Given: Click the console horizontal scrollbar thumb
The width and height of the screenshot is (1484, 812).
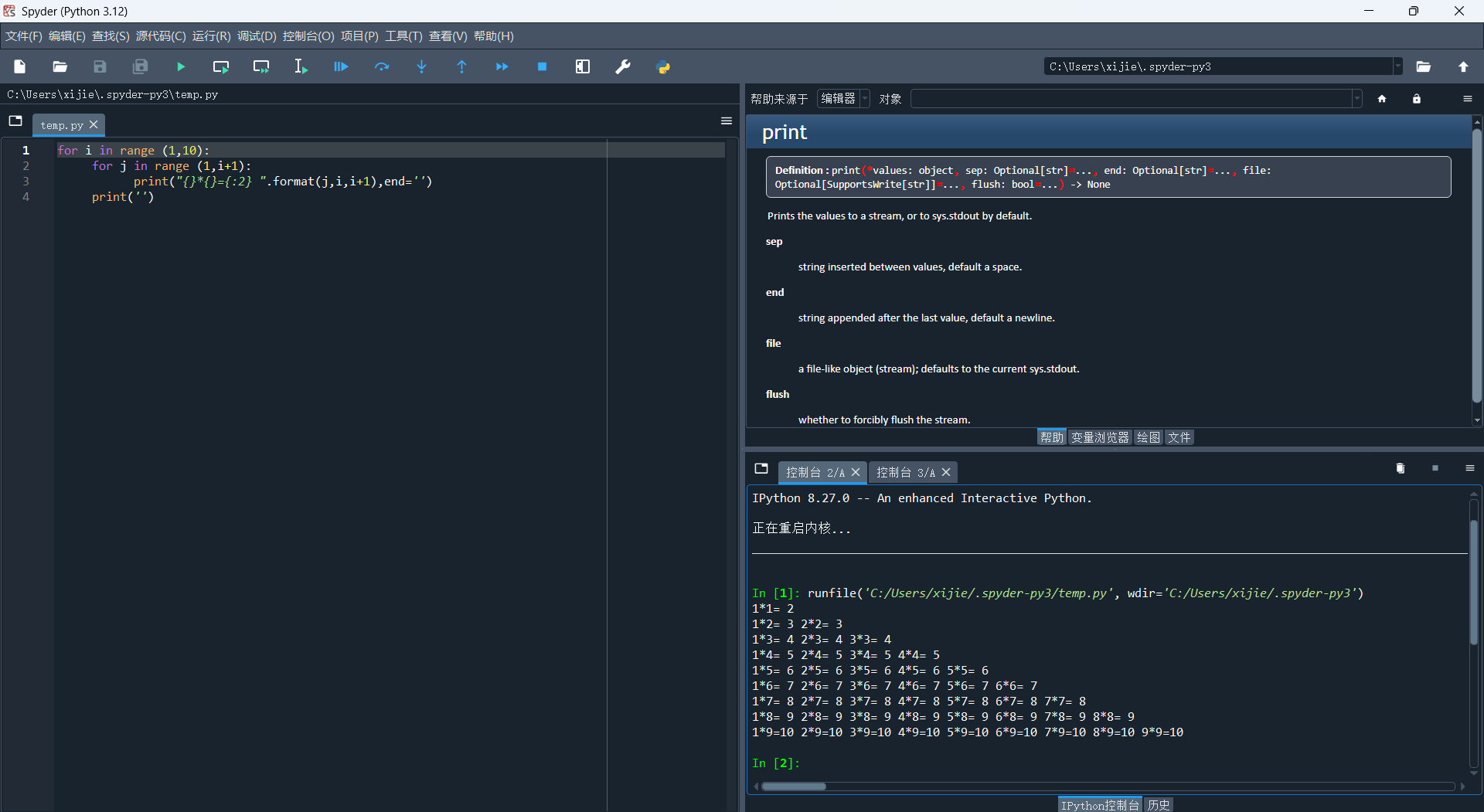Looking at the screenshot, I should click(x=793, y=787).
